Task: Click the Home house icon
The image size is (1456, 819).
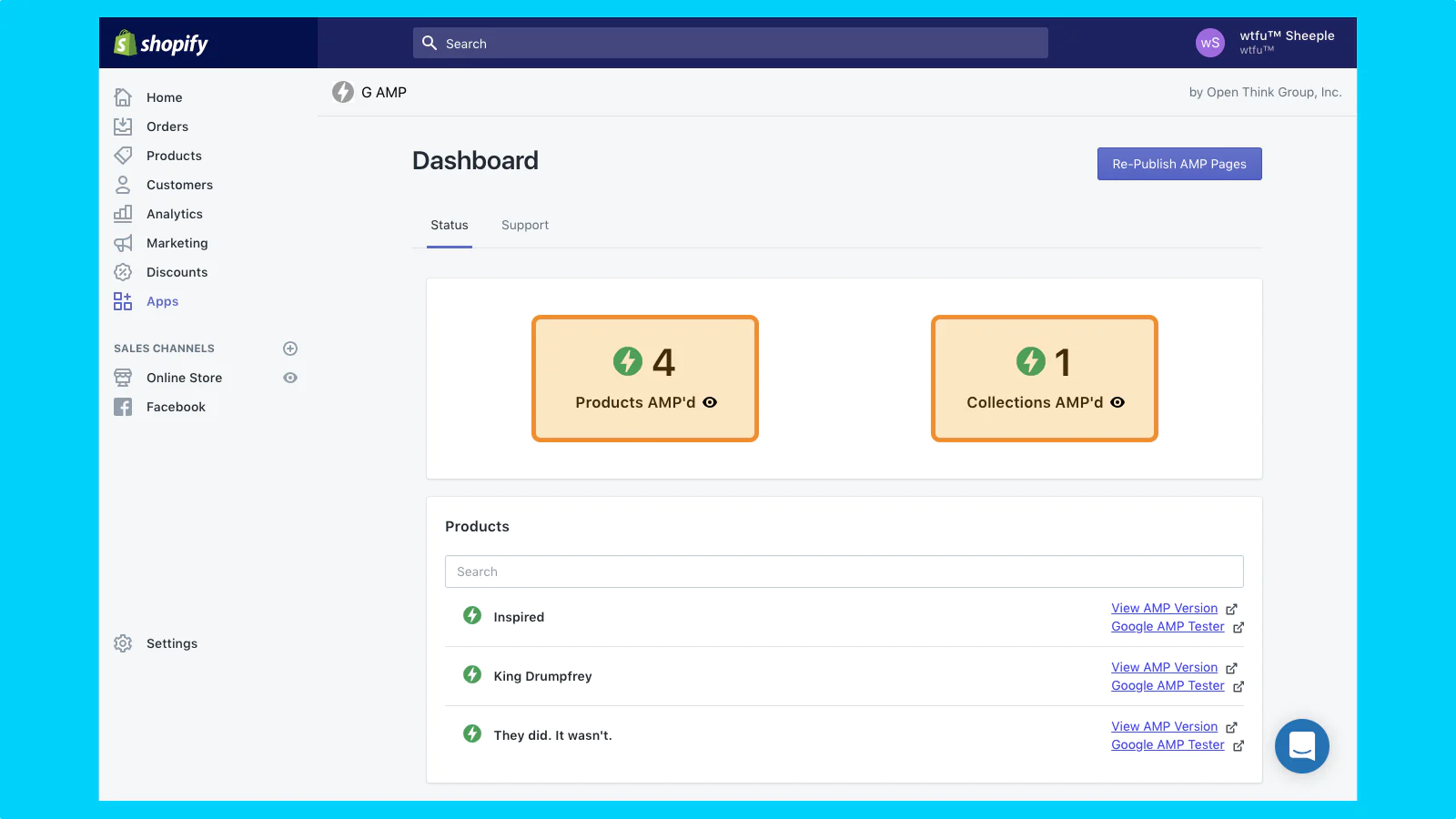Action: click(x=123, y=97)
